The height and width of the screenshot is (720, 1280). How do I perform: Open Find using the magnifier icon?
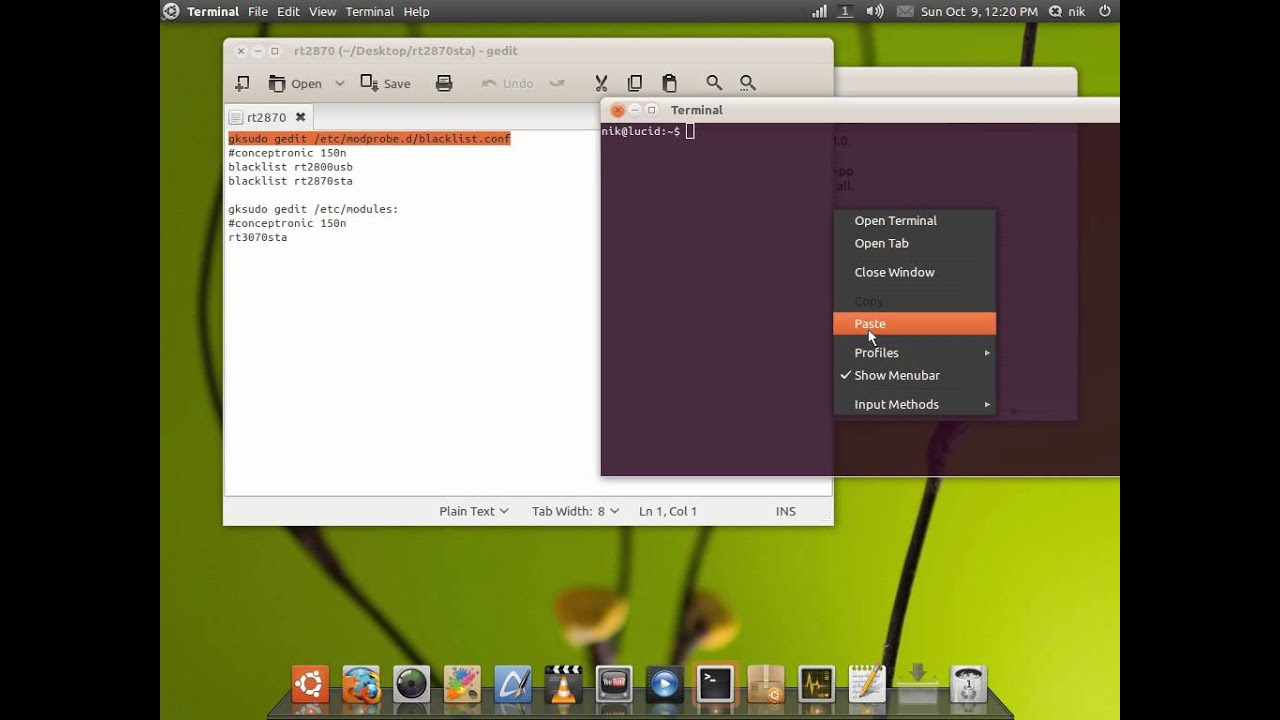tap(714, 83)
